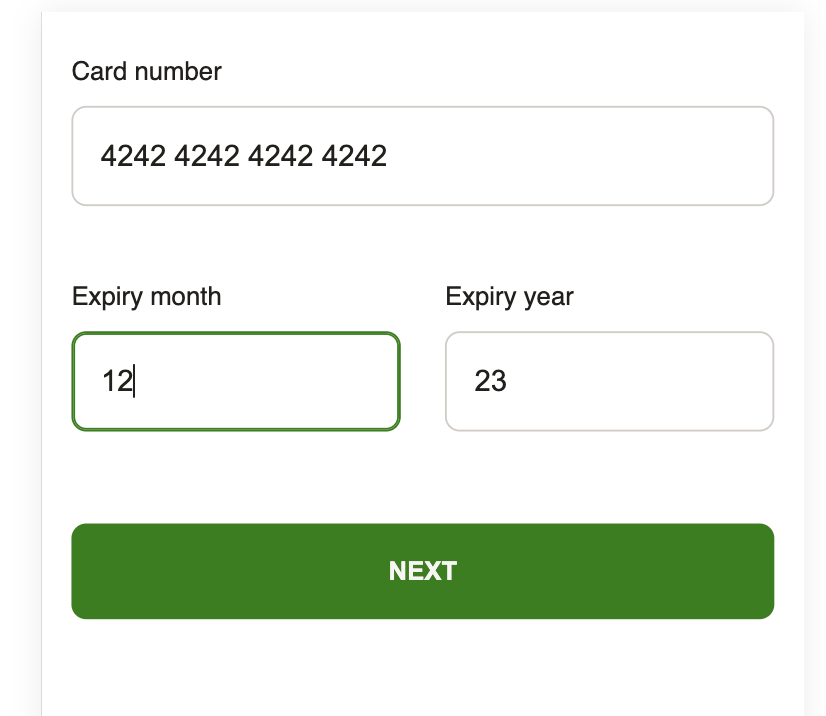Place cursor in the 4242 card digits
The width and height of the screenshot is (826, 716).
(243, 156)
